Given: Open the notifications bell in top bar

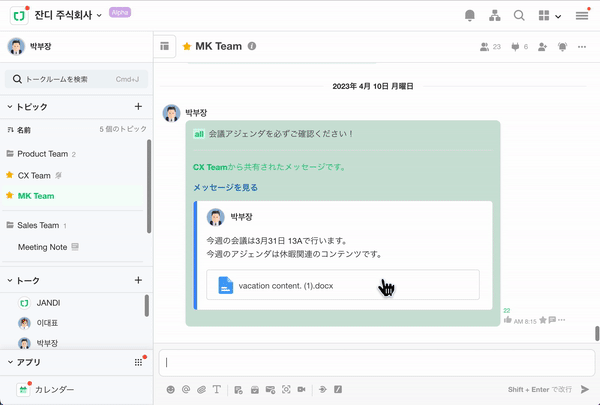Looking at the screenshot, I should [x=470, y=16].
